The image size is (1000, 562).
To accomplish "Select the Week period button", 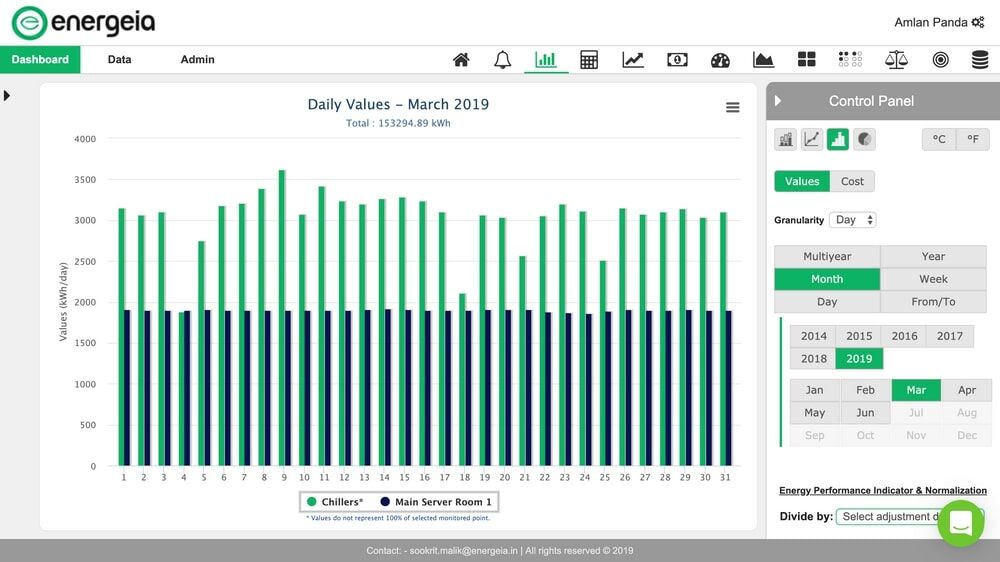I will point(933,279).
